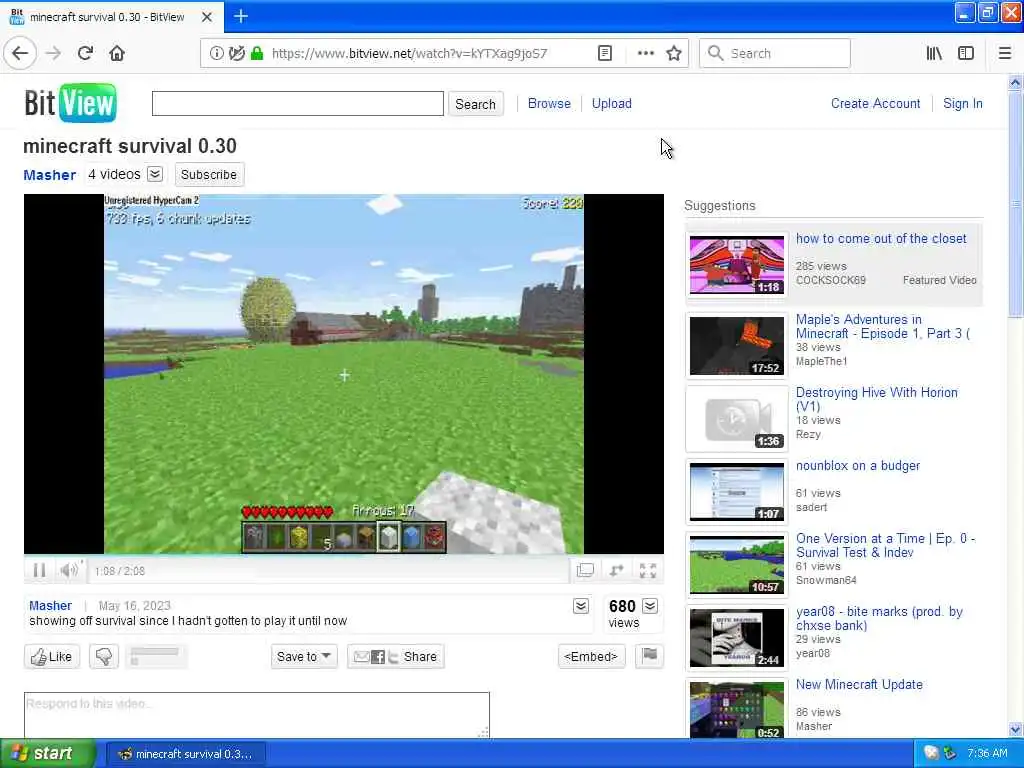Show sidebars icon in toolbar
1024x768 pixels.
966,53
